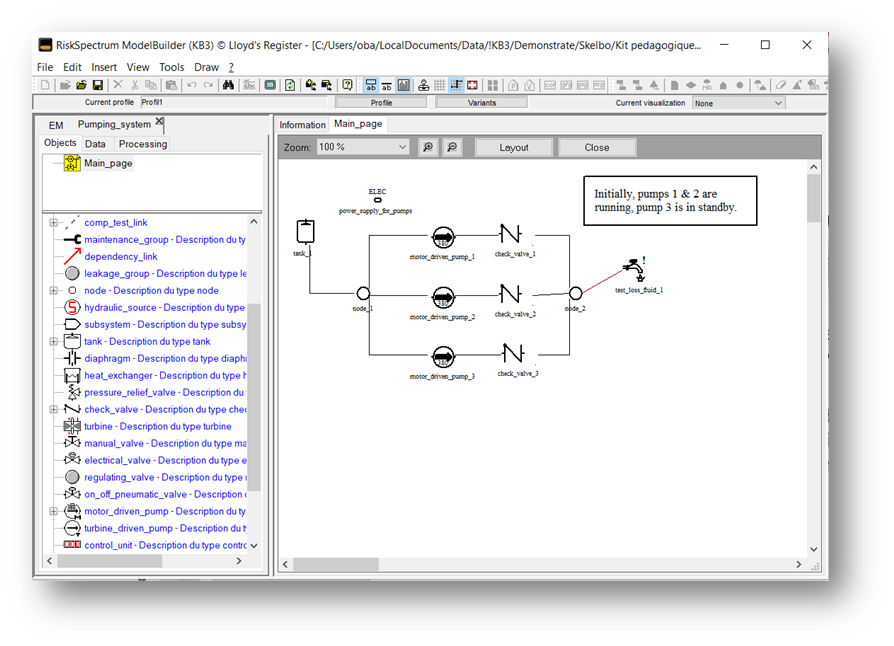Image resolution: width=894 pixels, height=646 pixels.
Task: Click the Cut scissors toolbar icon
Action: 135,85
